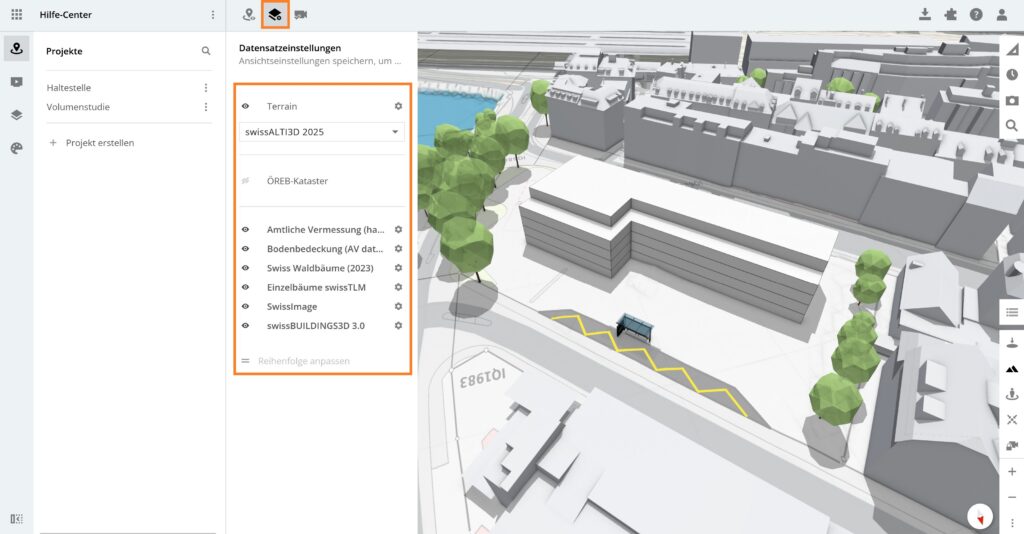Switch to the dataset settings tab
The image size is (1024, 534).
pyautogui.click(x=275, y=15)
